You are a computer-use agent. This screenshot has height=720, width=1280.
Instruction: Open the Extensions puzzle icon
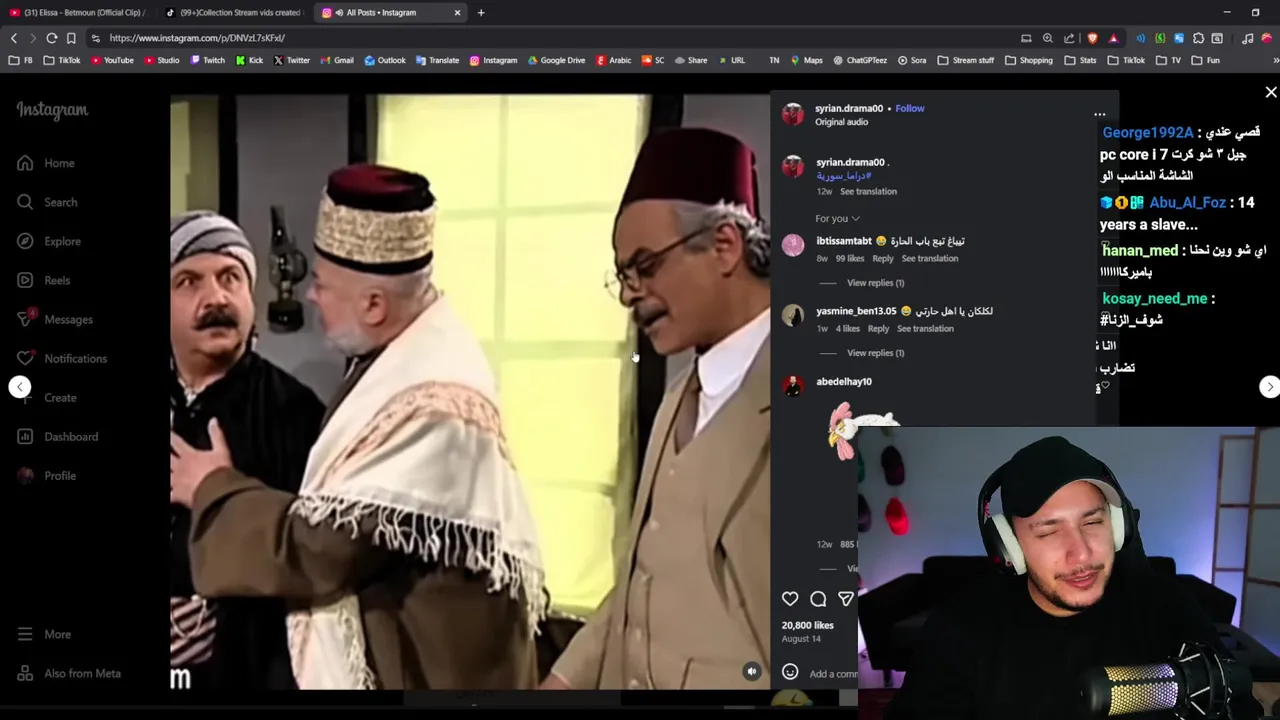pos(1198,38)
